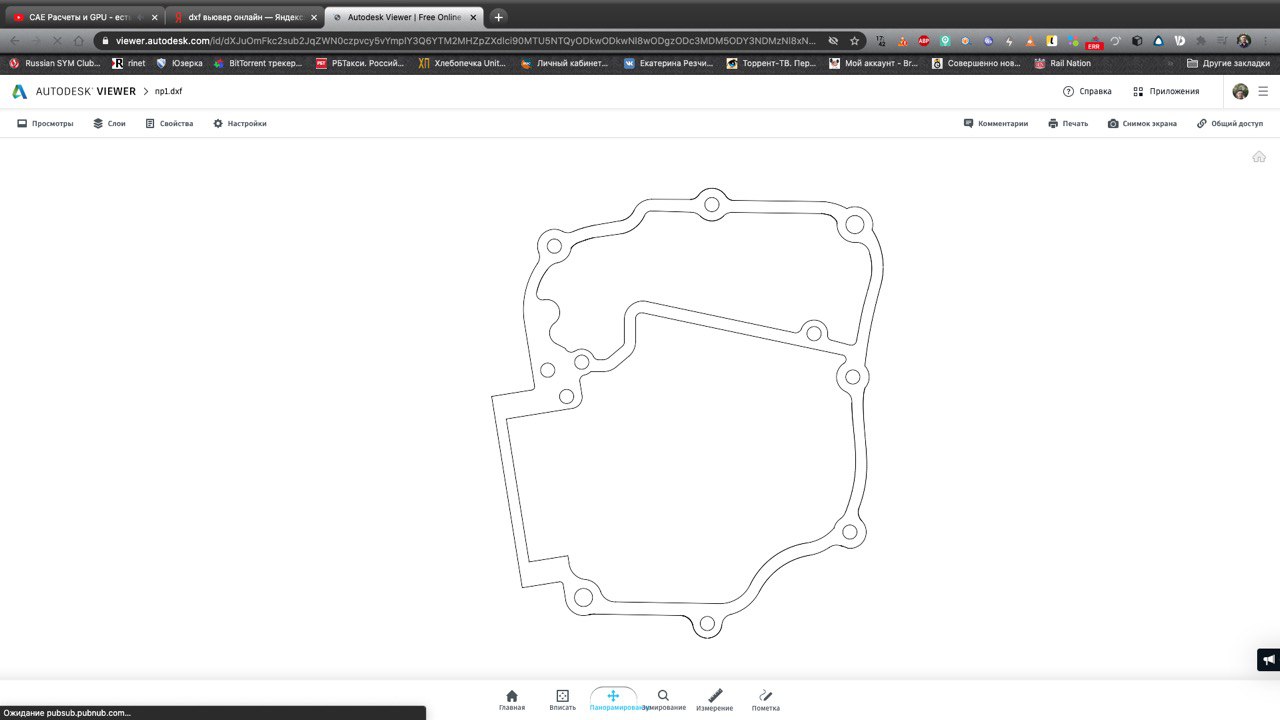This screenshot has width=1280, height=720.
Task: Click the media control playlist icon
Action: (x=1221, y=41)
